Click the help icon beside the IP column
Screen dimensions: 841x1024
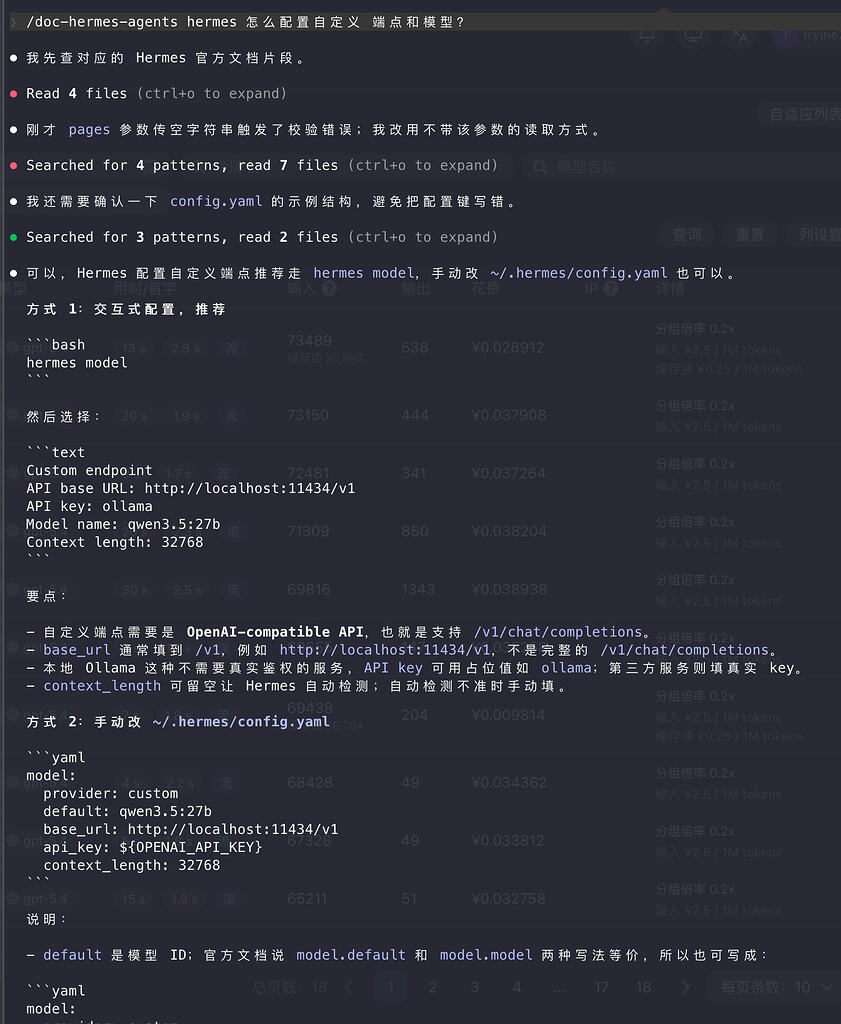pos(611,288)
